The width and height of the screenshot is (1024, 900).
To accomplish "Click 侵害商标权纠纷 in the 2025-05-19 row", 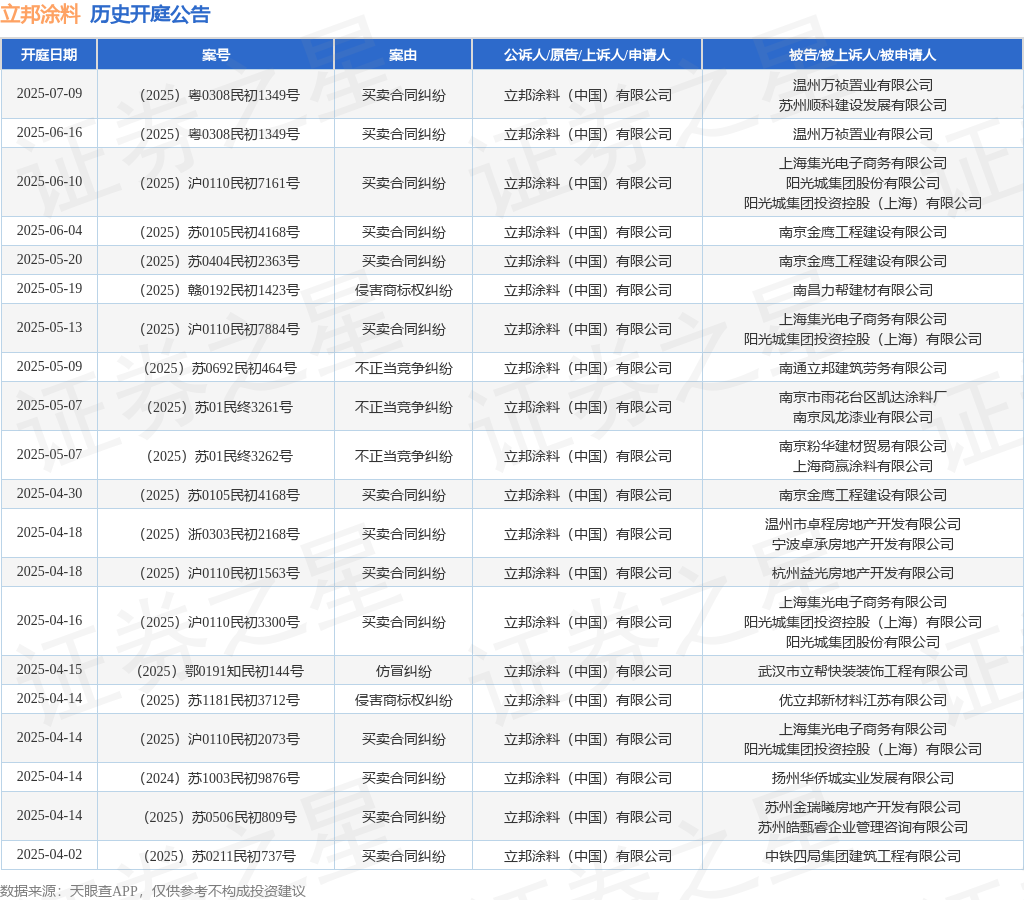I will coord(404,290).
